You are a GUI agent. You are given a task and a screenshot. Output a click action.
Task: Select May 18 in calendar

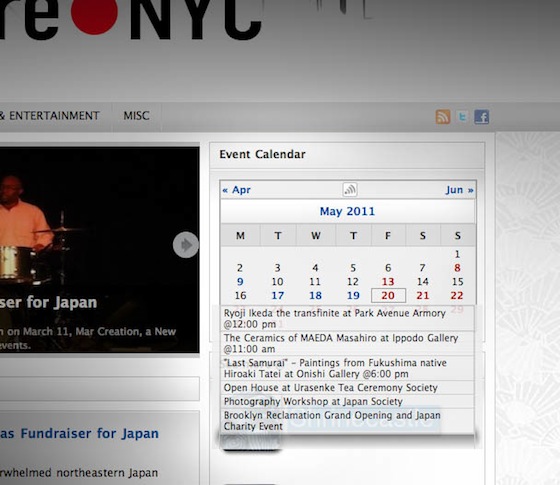tap(315, 295)
